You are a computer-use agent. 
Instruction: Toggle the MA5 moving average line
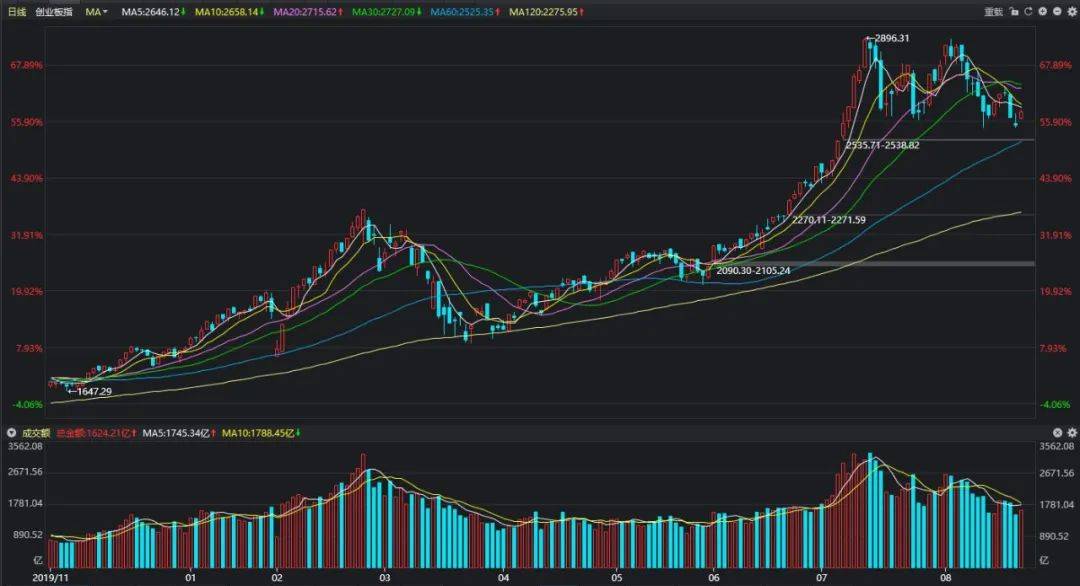pyautogui.click(x=149, y=12)
